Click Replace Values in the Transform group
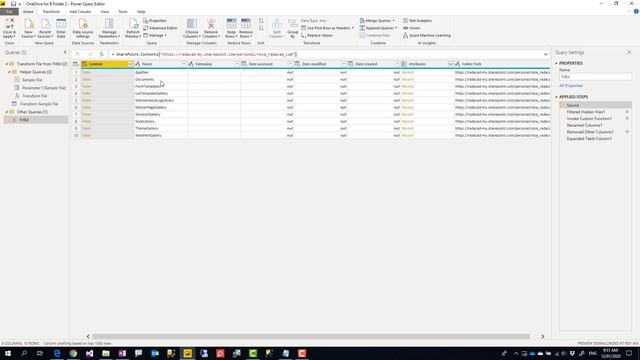The width and height of the screenshot is (640, 360). tap(317, 36)
